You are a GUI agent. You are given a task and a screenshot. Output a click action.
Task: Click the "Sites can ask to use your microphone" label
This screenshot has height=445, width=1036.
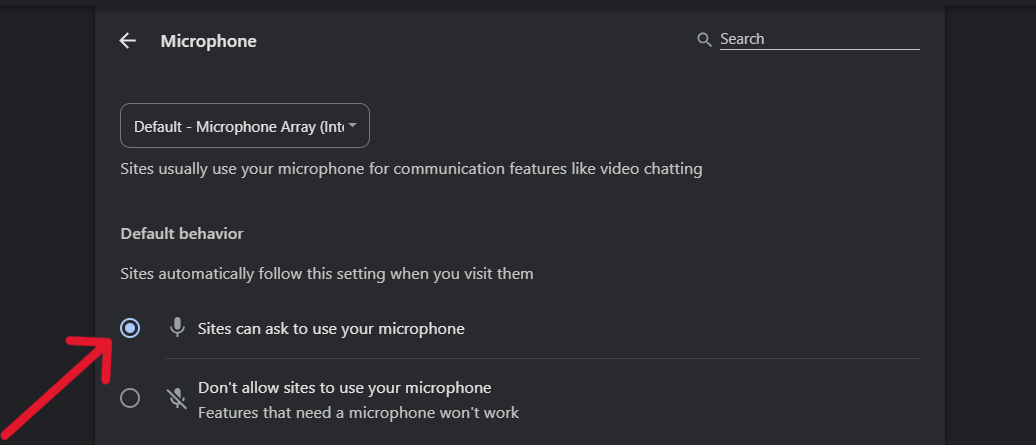pos(331,328)
